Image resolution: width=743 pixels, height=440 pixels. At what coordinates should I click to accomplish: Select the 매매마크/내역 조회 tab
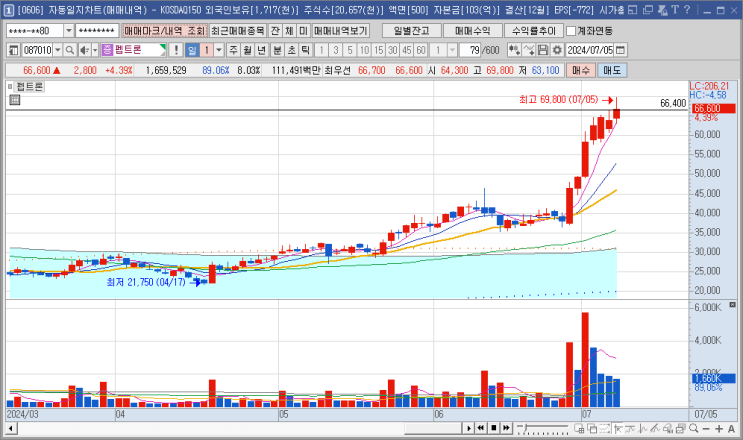click(164, 31)
